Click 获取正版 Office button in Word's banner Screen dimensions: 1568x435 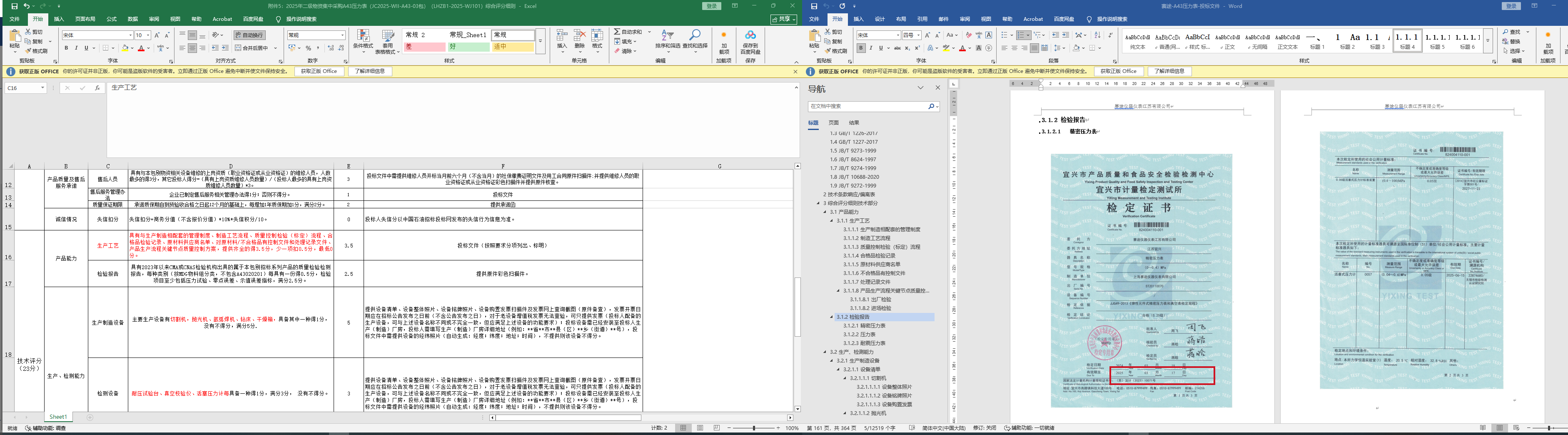[1118, 71]
